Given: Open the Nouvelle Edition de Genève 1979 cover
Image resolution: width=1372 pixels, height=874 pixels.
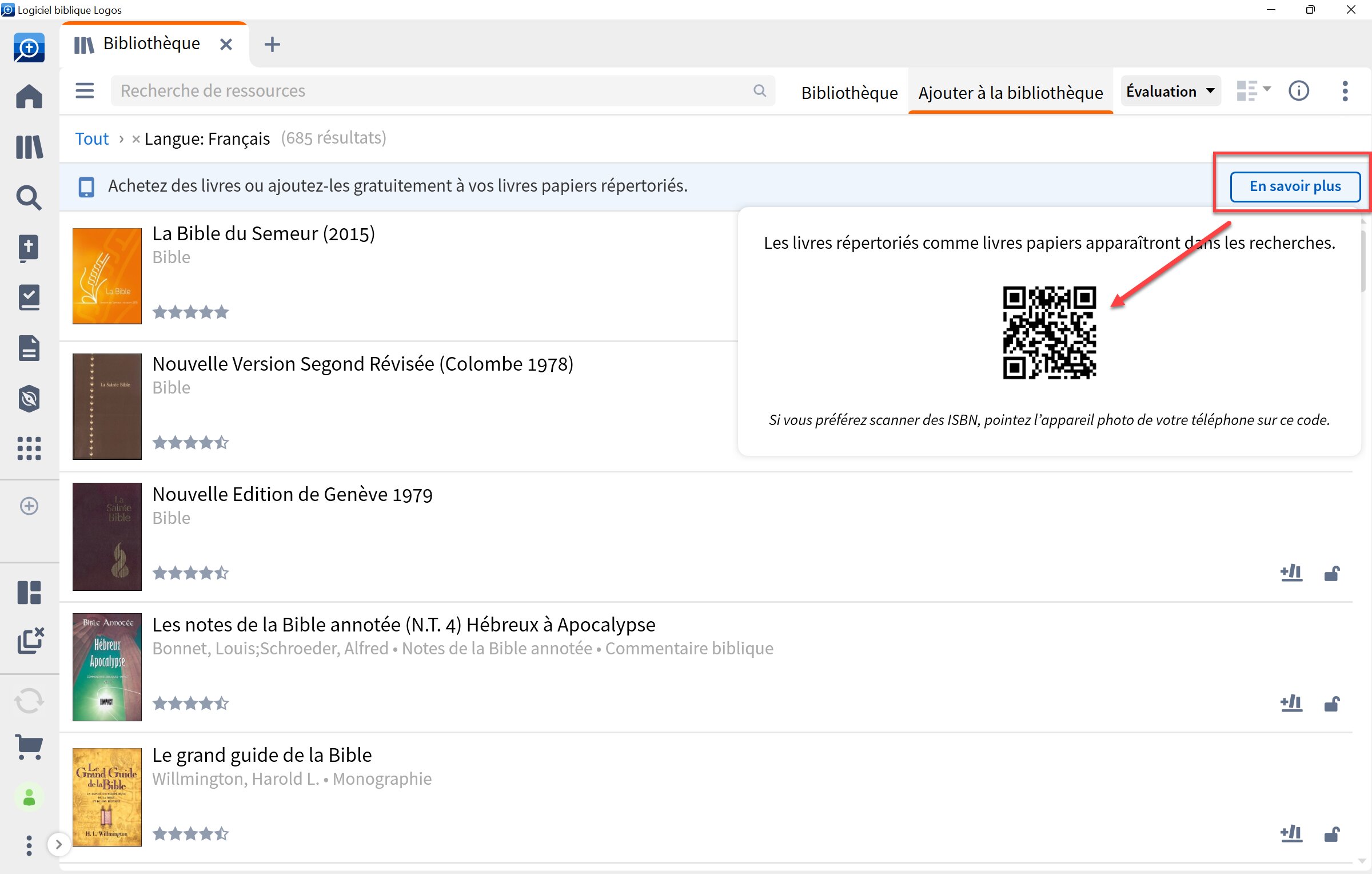Looking at the screenshot, I should tap(107, 537).
